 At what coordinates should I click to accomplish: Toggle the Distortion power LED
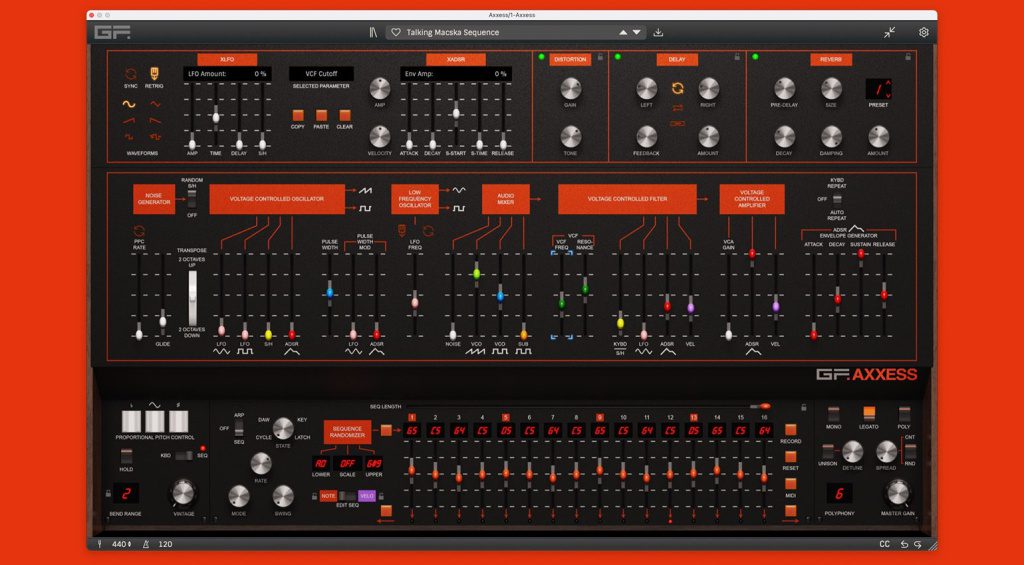coord(541,57)
